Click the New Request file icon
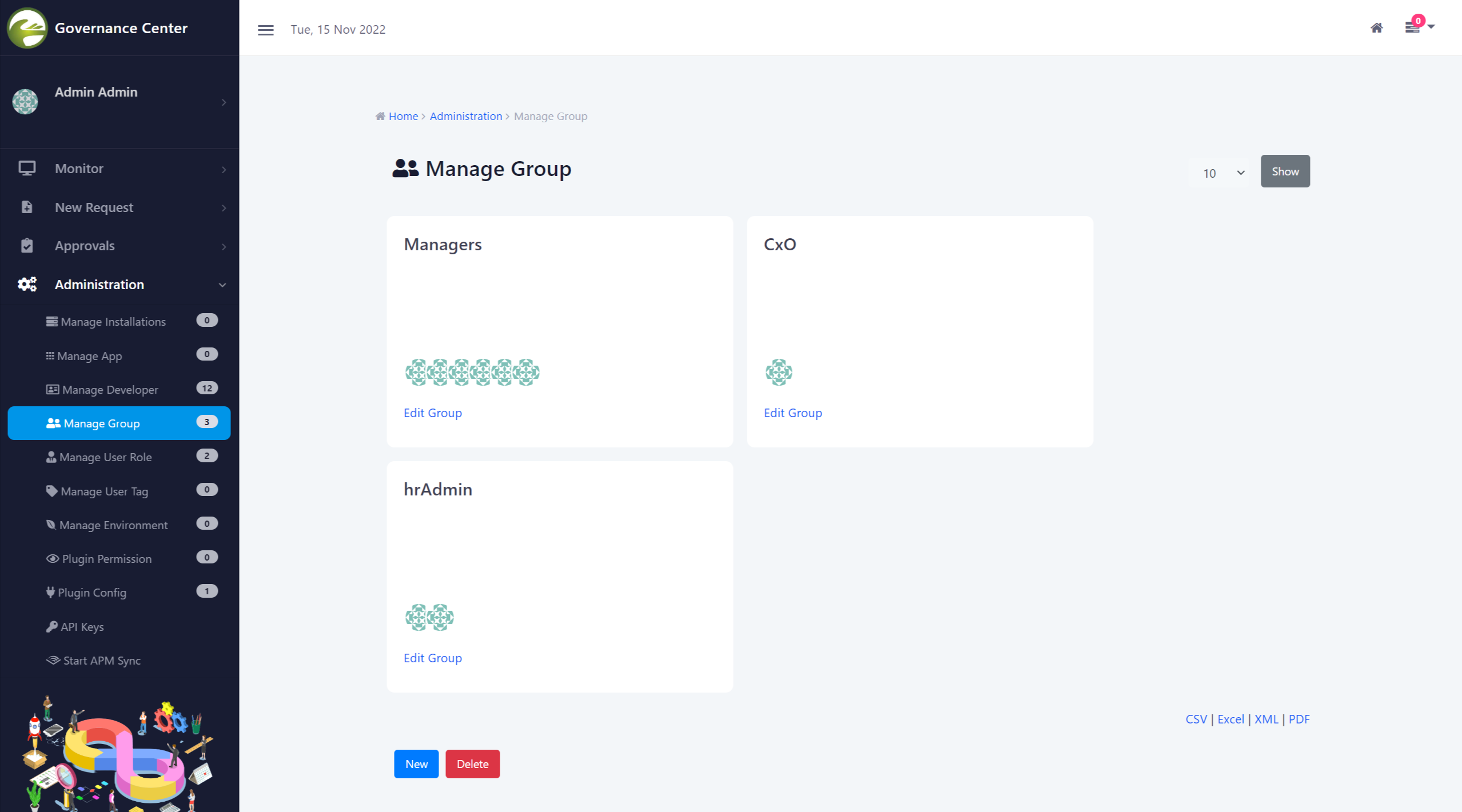The height and width of the screenshot is (812, 1462). click(x=27, y=207)
